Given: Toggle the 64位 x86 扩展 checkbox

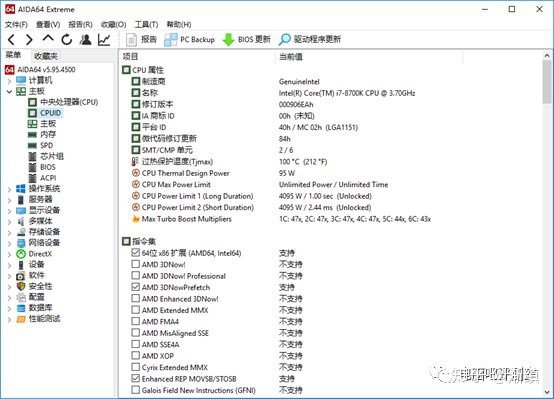Looking at the screenshot, I should [135, 253].
